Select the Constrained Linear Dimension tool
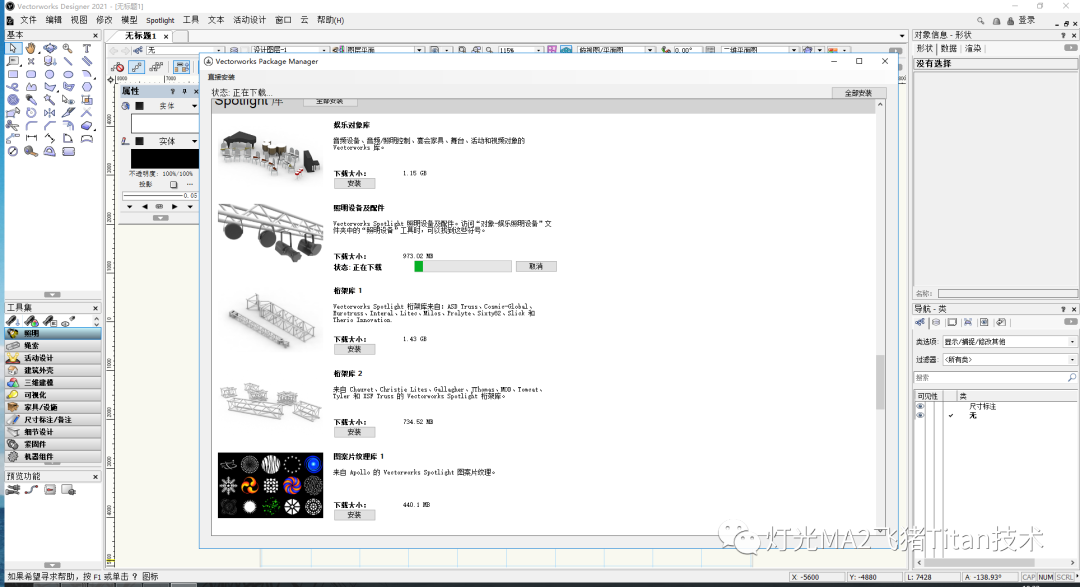The height and width of the screenshot is (587, 1080). (31, 138)
